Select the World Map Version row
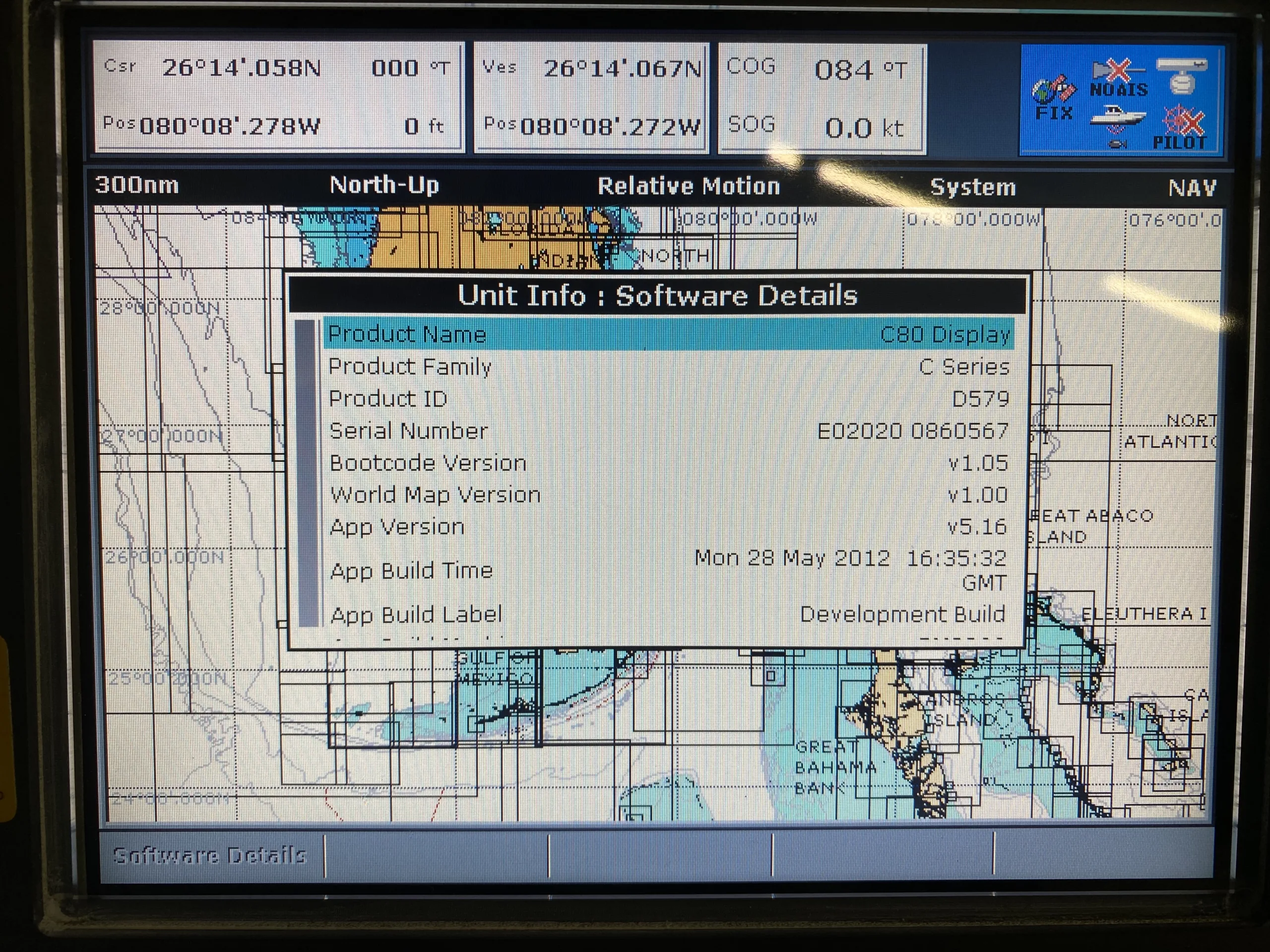The image size is (1270, 952). [x=668, y=495]
